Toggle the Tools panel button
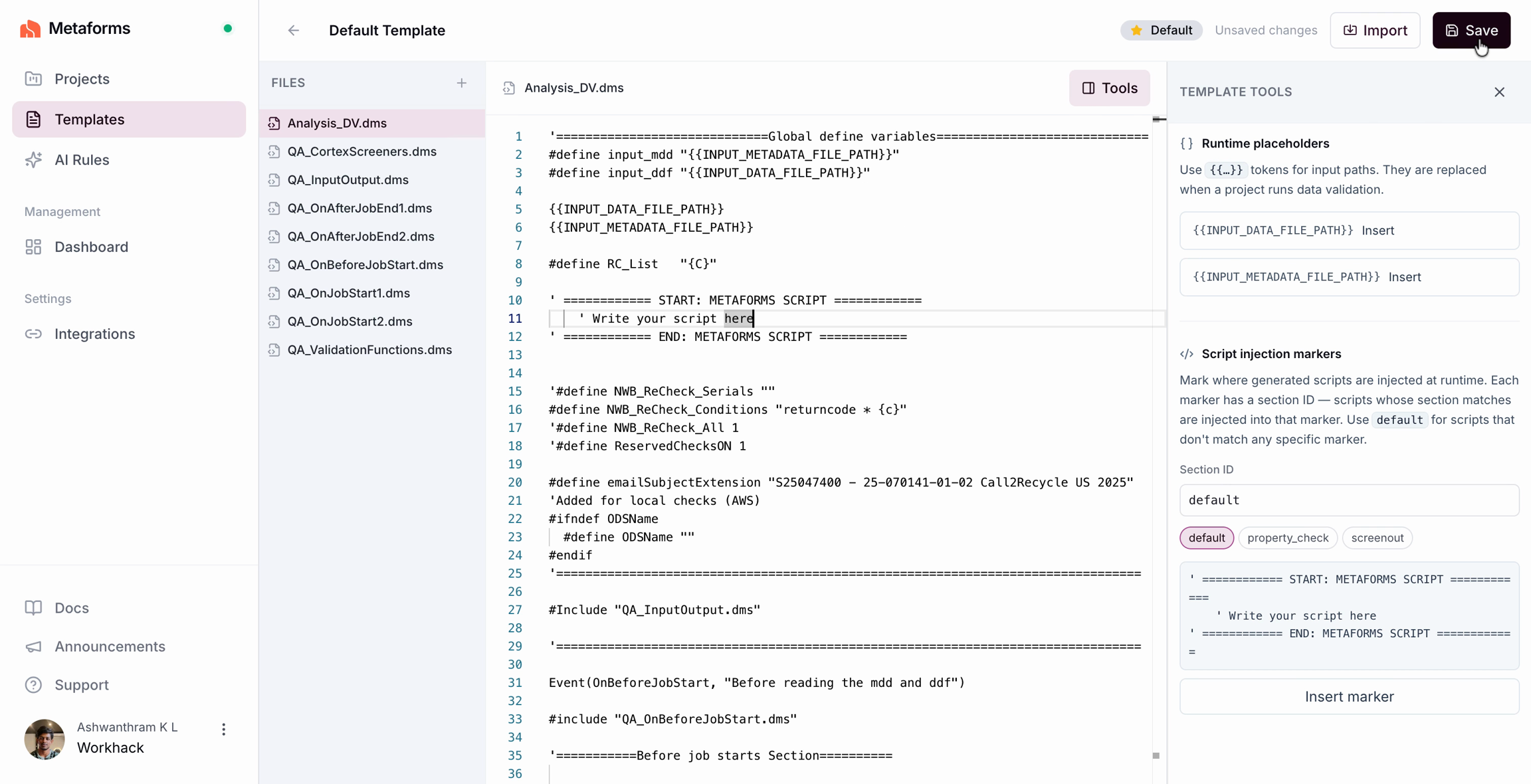 (1109, 88)
